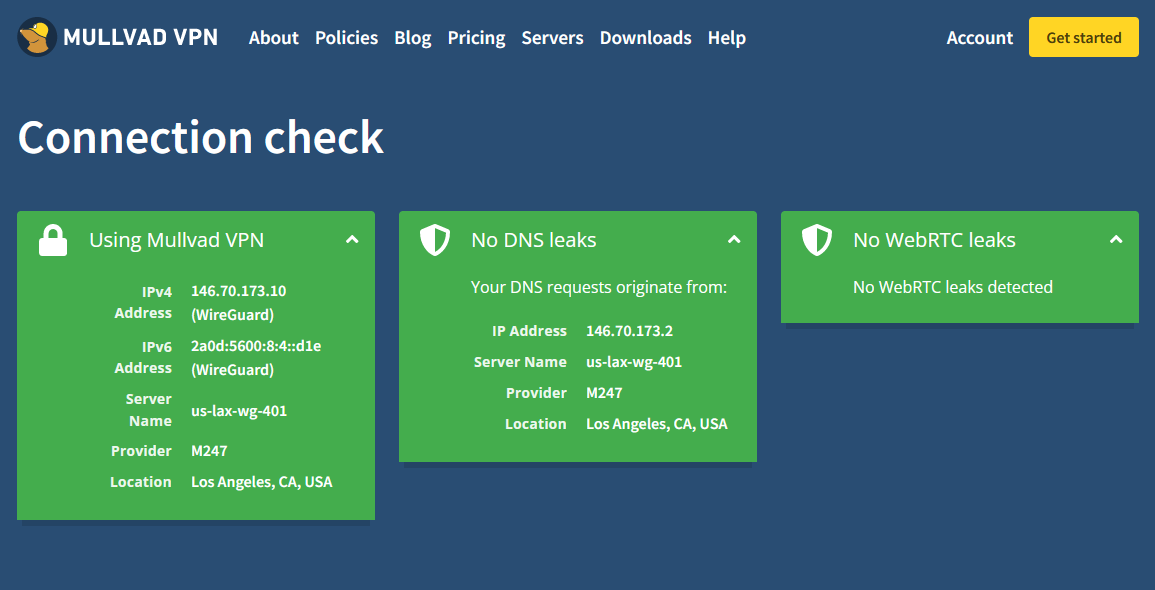Click the IPv6 Address label
This screenshot has height=590, width=1155.
[x=143, y=357]
